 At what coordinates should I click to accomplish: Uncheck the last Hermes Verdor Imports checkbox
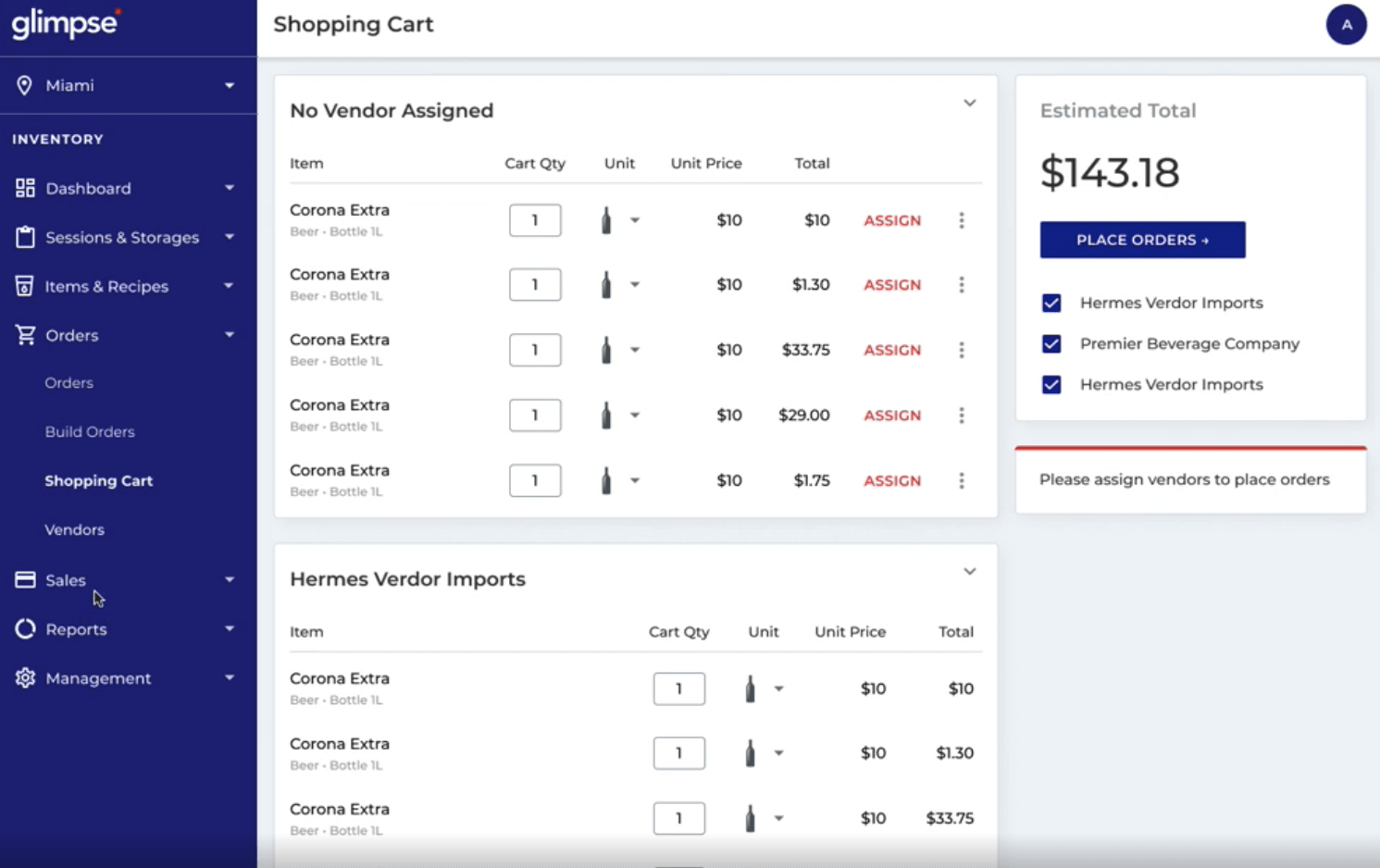(x=1051, y=385)
